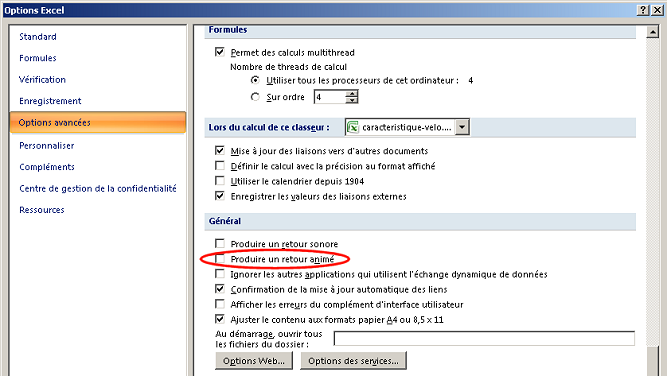667x376 pixels.
Task: Click the Au démarrage folder path field
Action: point(484,339)
